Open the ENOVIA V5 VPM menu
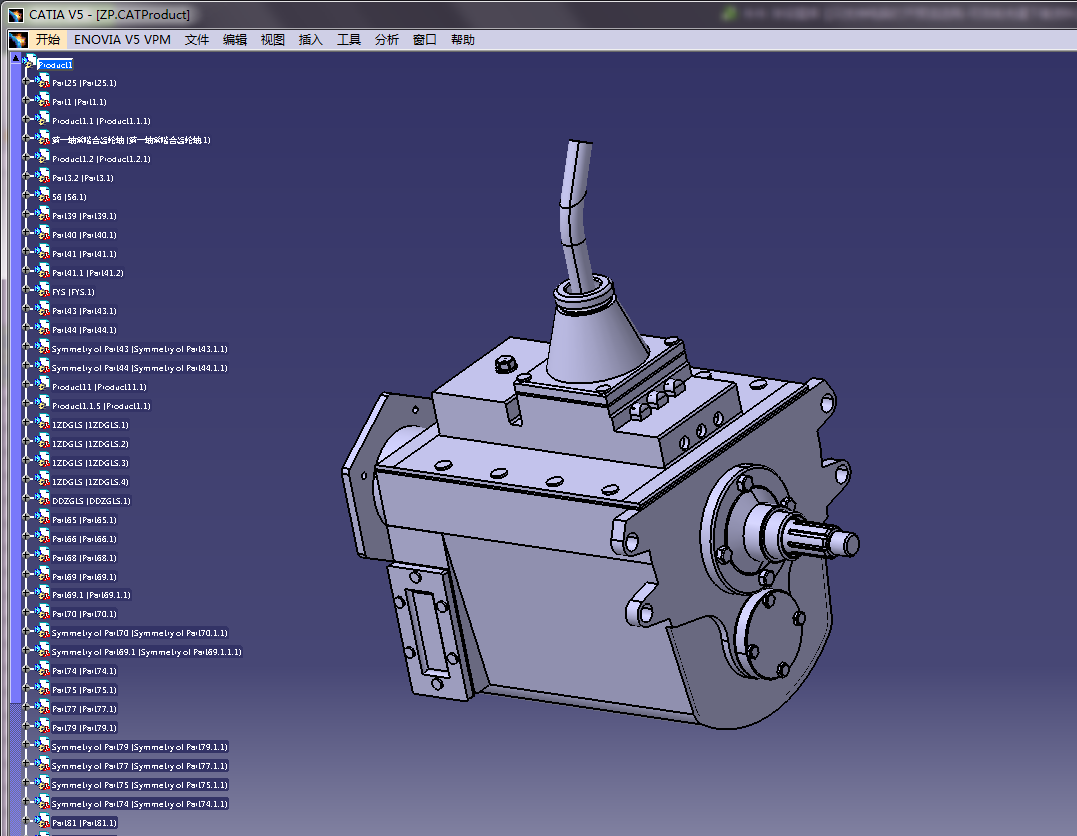 (122, 40)
